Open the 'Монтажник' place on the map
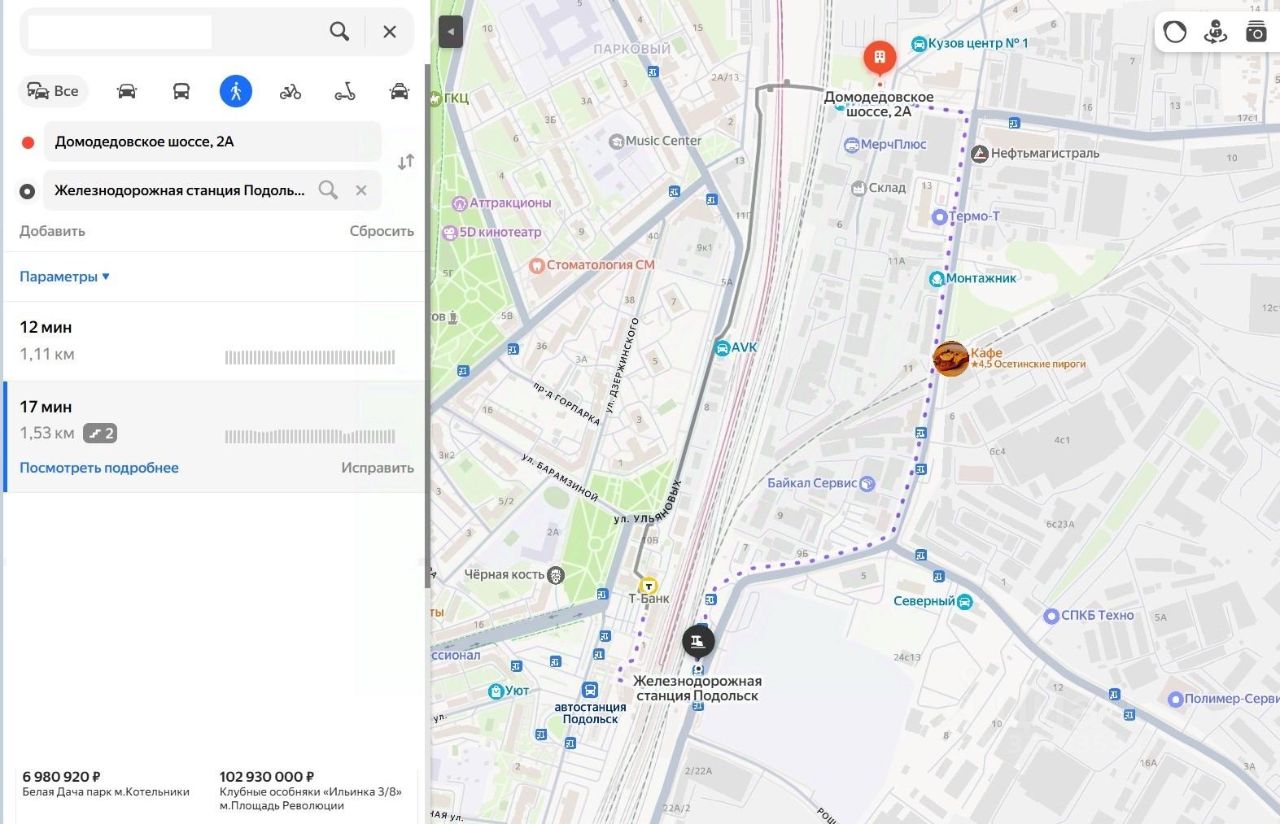Screen dimensions: 1280x824 pos(973,278)
